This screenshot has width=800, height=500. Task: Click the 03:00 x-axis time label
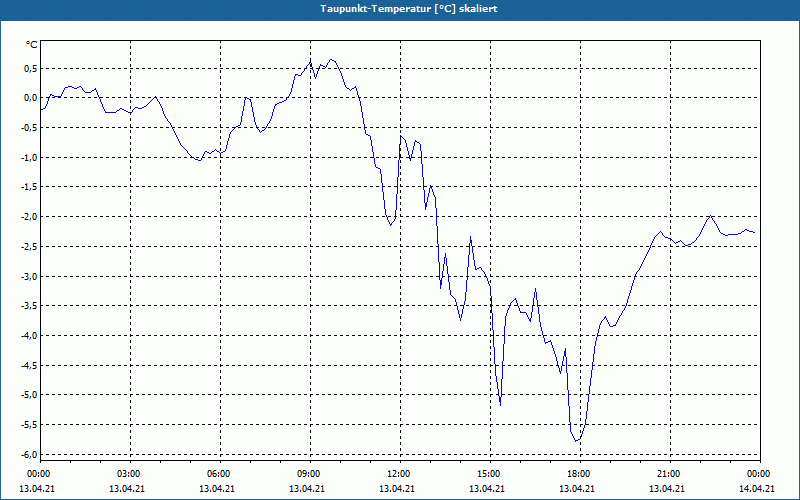point(129,474)
